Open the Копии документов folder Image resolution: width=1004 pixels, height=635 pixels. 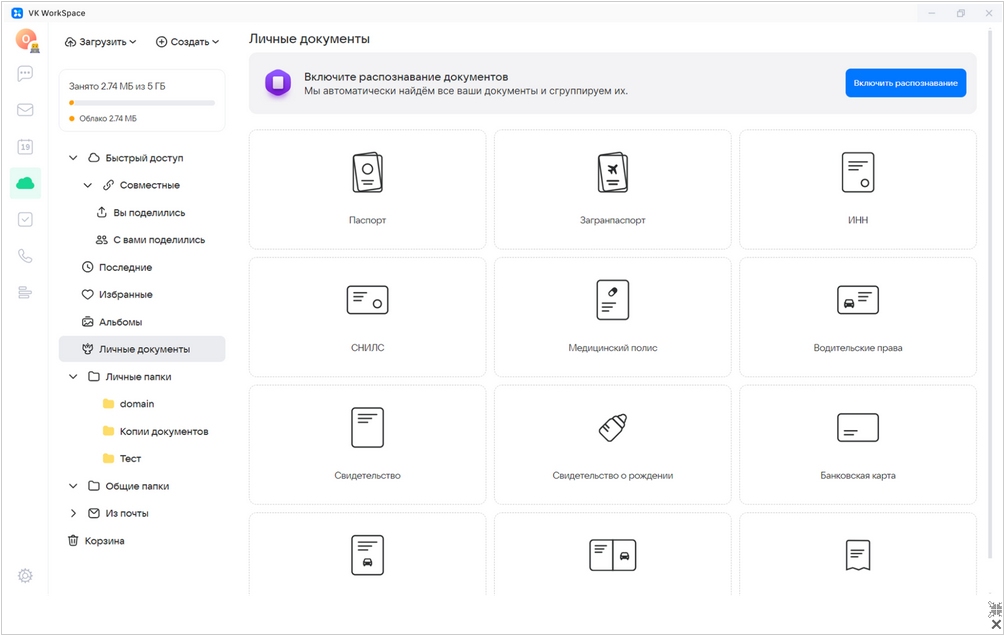tap(163, 431)
